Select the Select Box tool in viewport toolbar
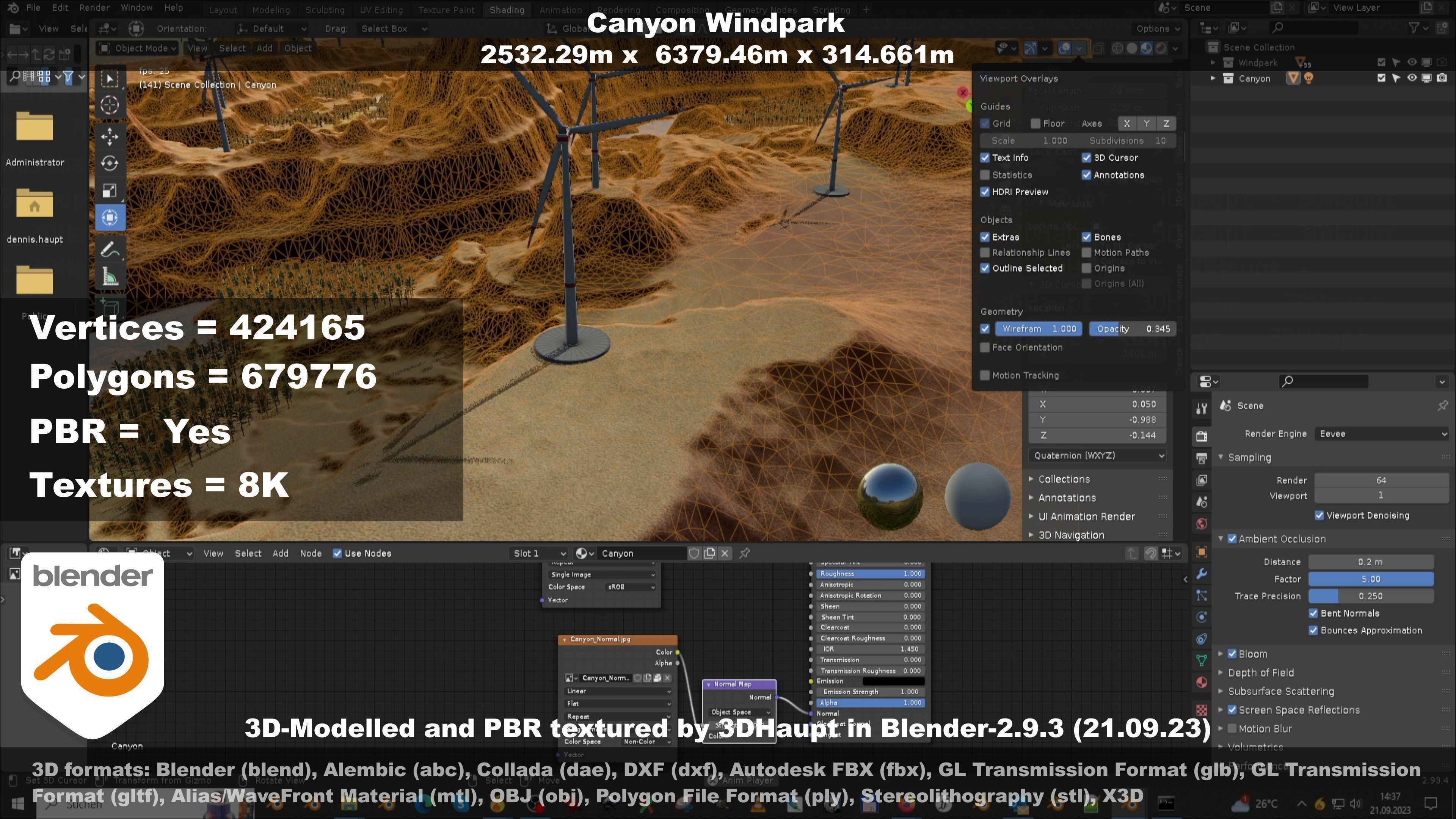The image size is (1456, 819). 110,78
